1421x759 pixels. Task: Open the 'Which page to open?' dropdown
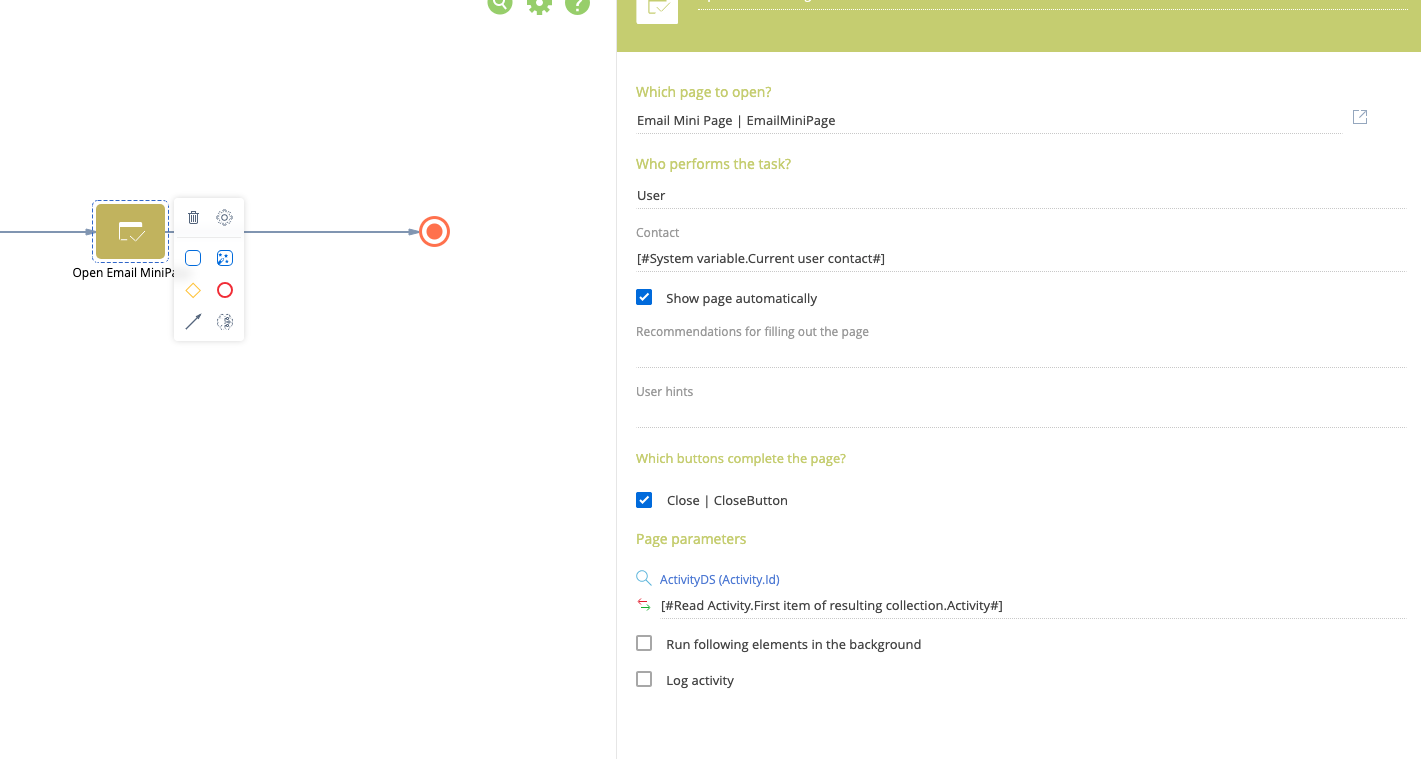(x=988, y=121)
